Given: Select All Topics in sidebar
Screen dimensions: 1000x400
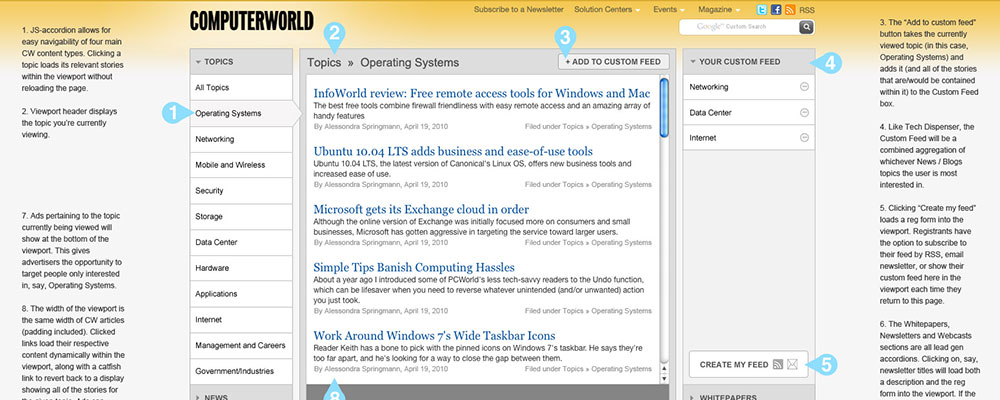Looking at the screenshot, I should (241, 87).
